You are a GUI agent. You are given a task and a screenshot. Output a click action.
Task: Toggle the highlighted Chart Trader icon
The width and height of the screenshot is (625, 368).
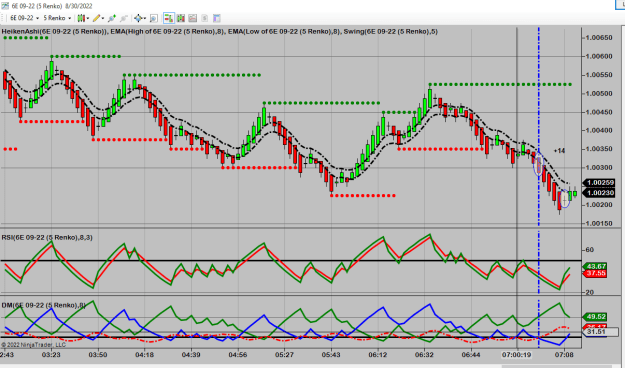pos(169,18)
